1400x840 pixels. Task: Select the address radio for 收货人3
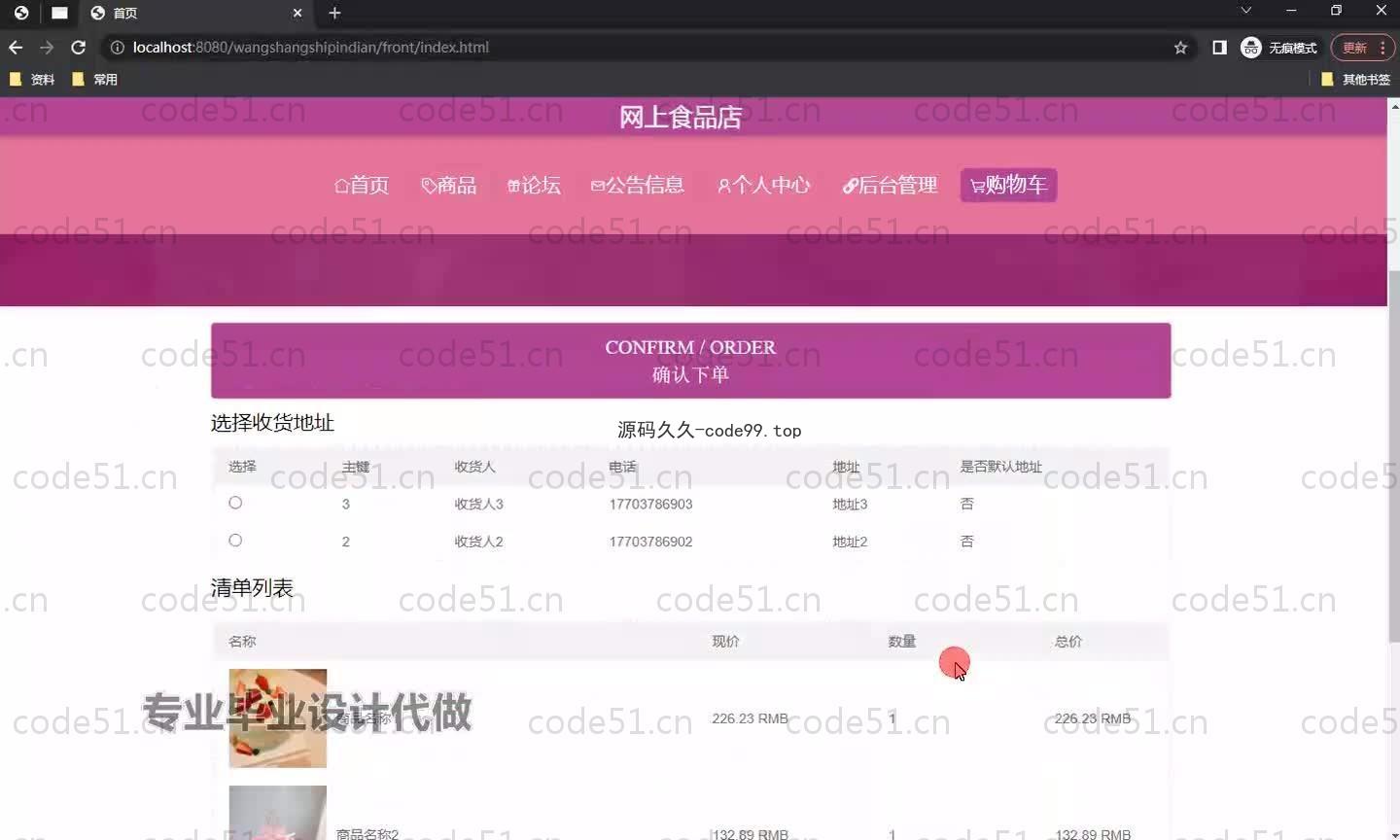(x=235, y=503)
